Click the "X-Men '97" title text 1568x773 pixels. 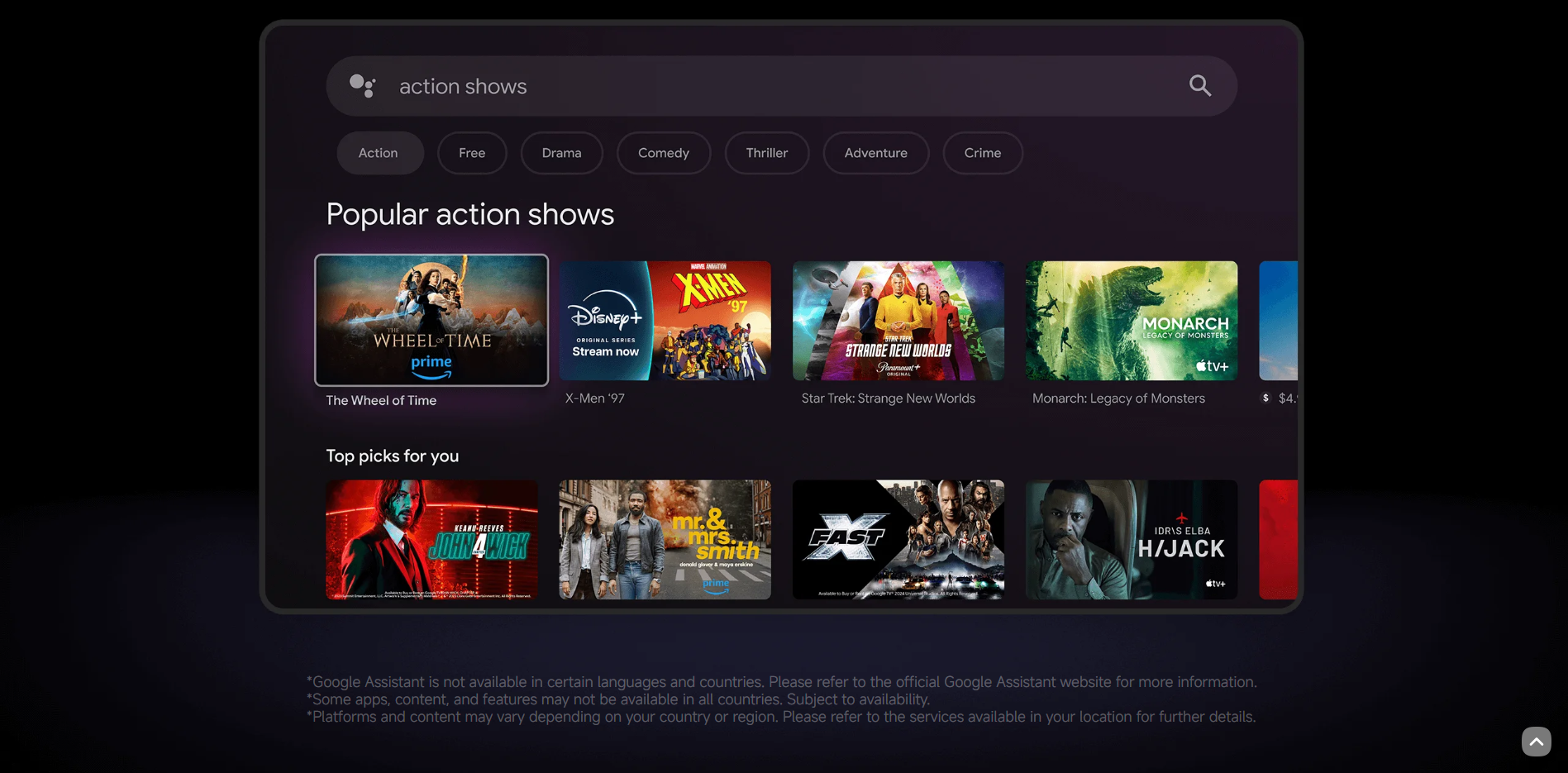pyautogui.click(x=595, y=398)
